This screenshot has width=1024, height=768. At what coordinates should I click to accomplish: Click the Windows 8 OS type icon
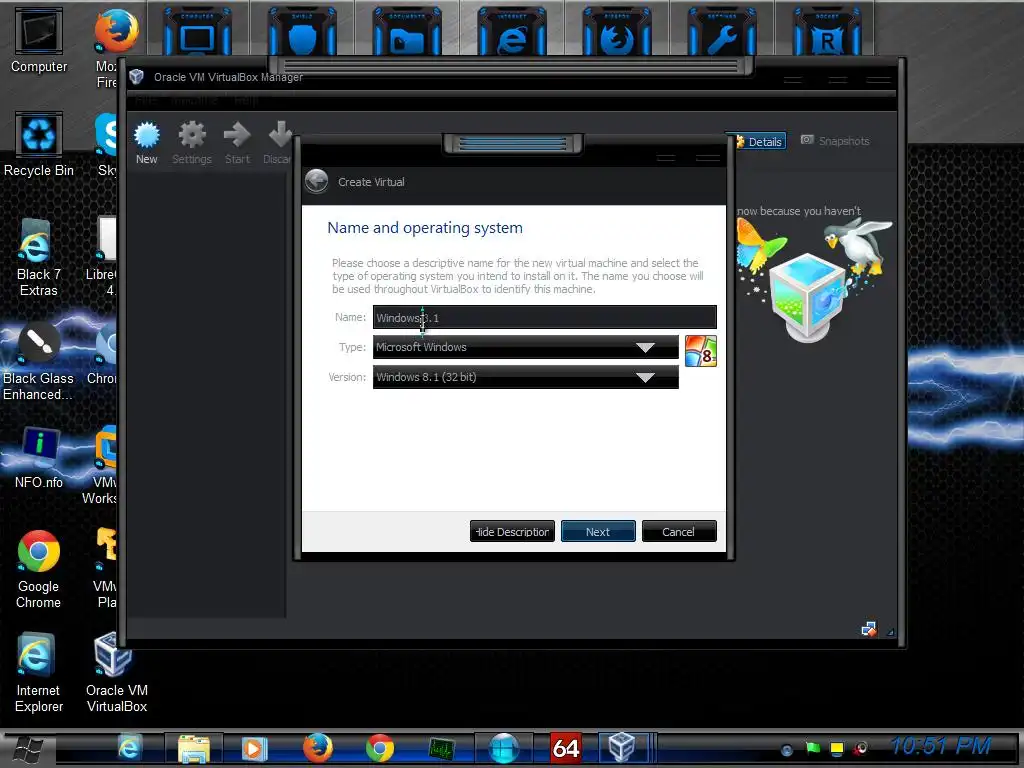pyautogui.click(x=701, y=351)
